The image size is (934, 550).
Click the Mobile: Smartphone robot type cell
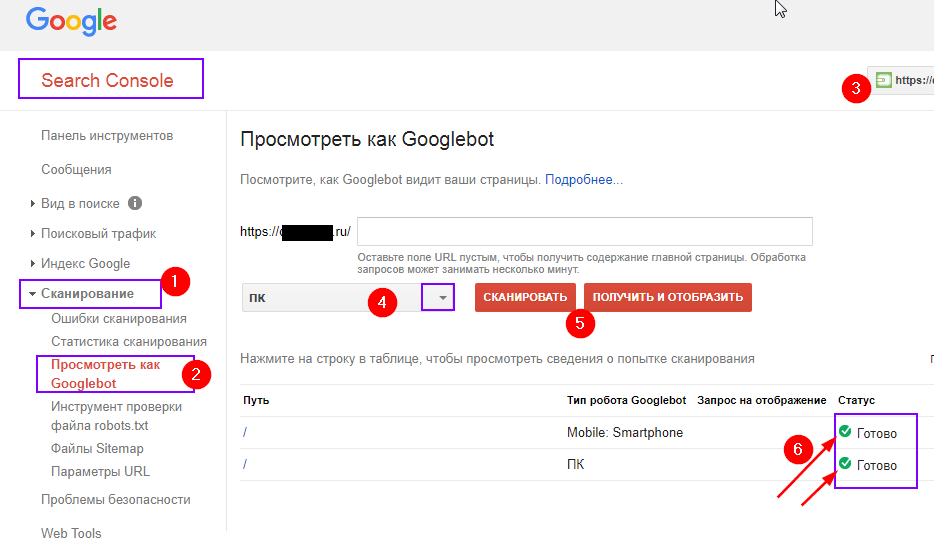pos(625,433)
